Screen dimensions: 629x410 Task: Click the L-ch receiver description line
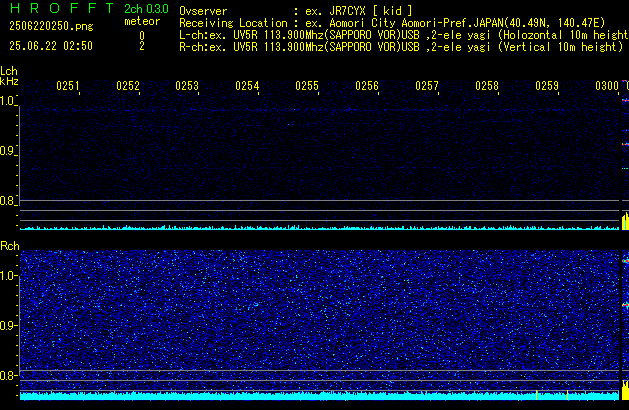404,35
